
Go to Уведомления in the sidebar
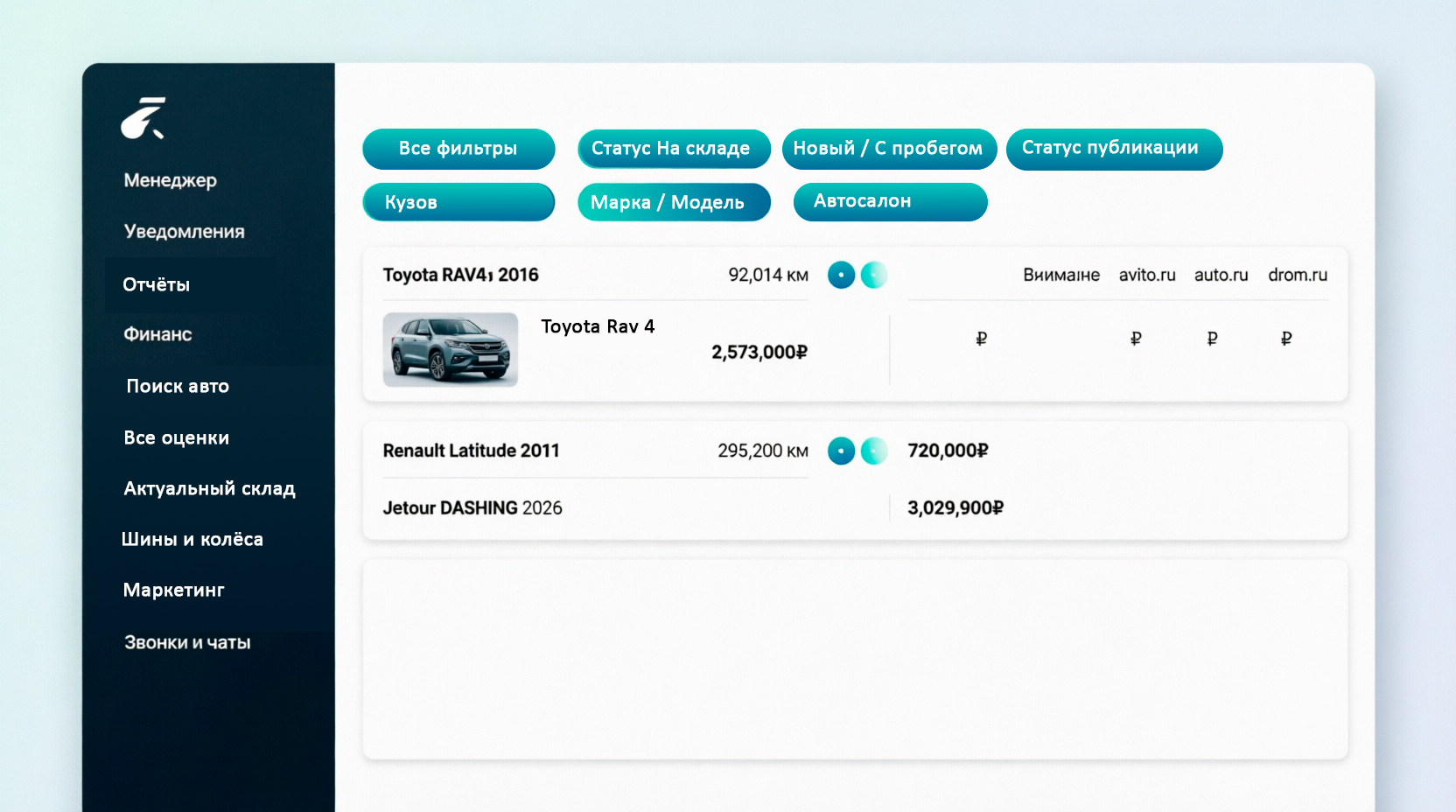tap(185, 231)
